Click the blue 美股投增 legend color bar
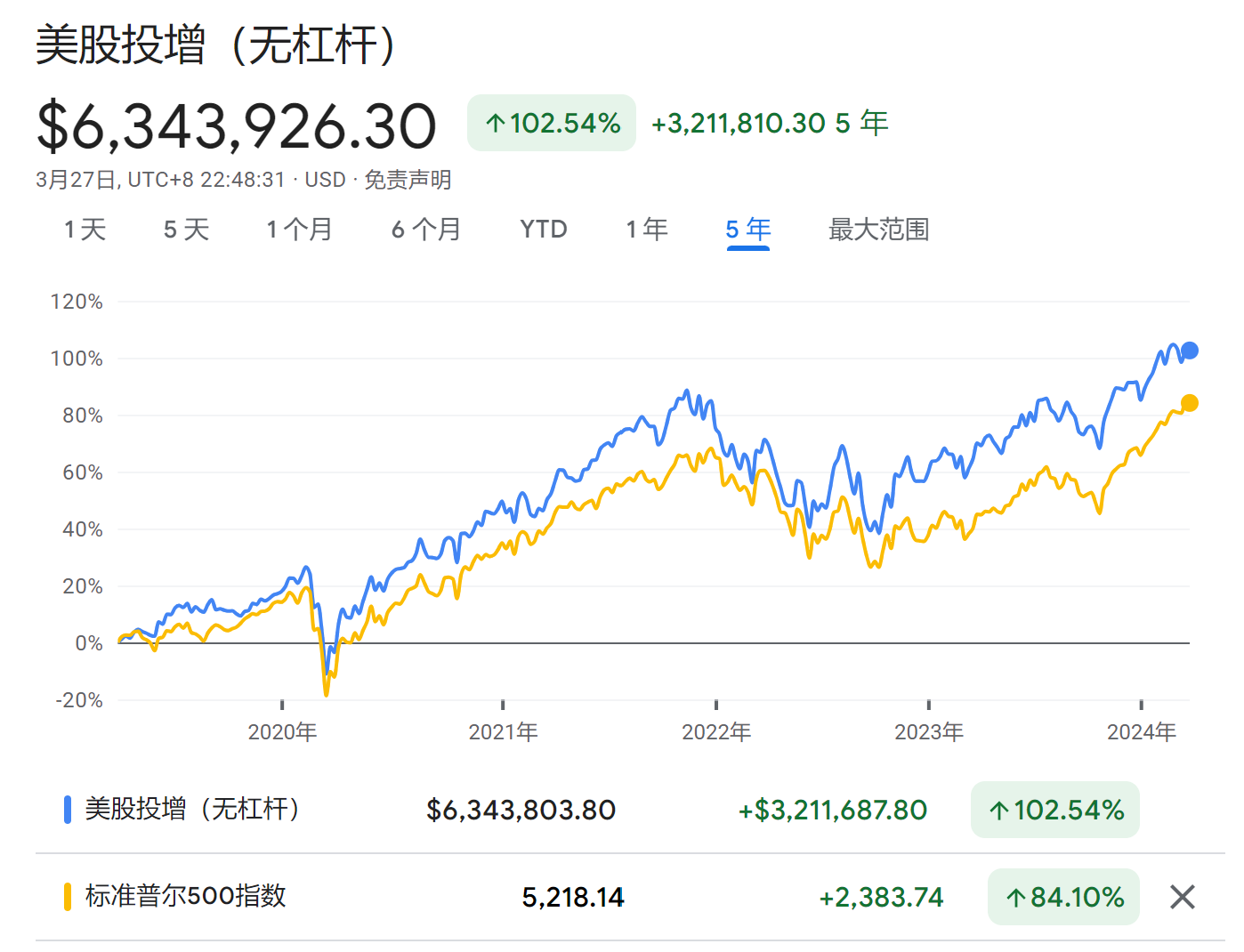 tap(68, 810)
